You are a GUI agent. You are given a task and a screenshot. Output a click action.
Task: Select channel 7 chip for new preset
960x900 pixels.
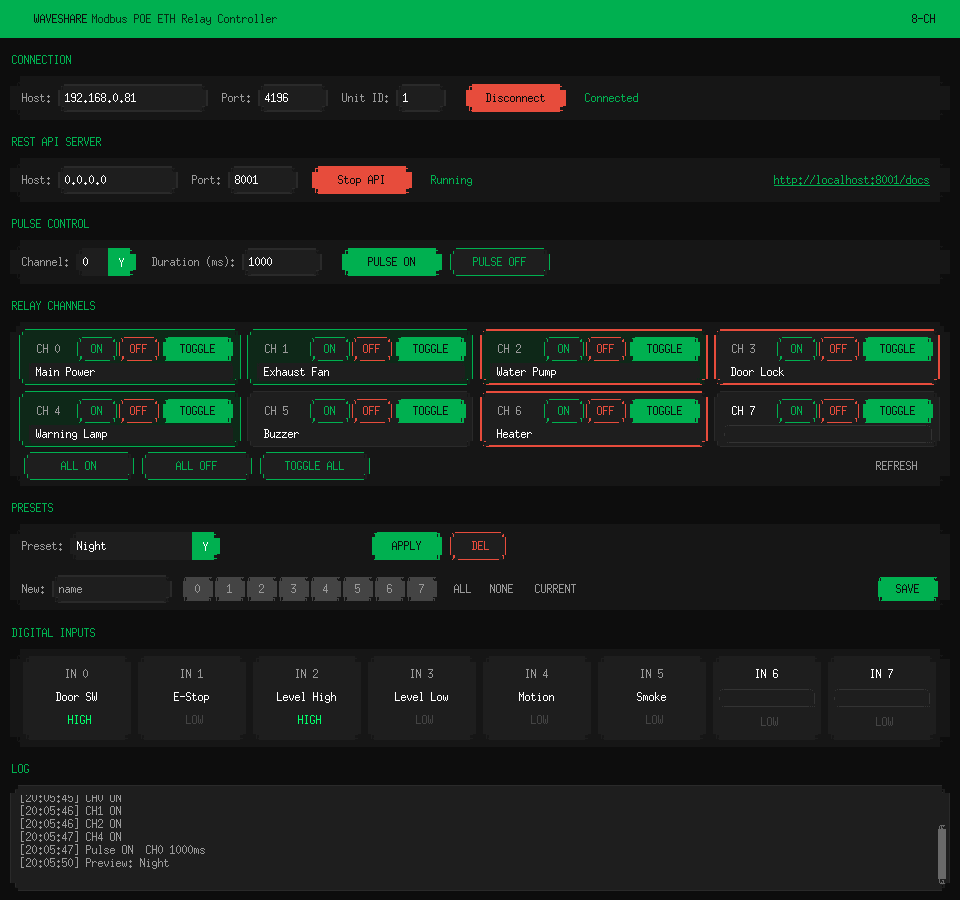421,589
